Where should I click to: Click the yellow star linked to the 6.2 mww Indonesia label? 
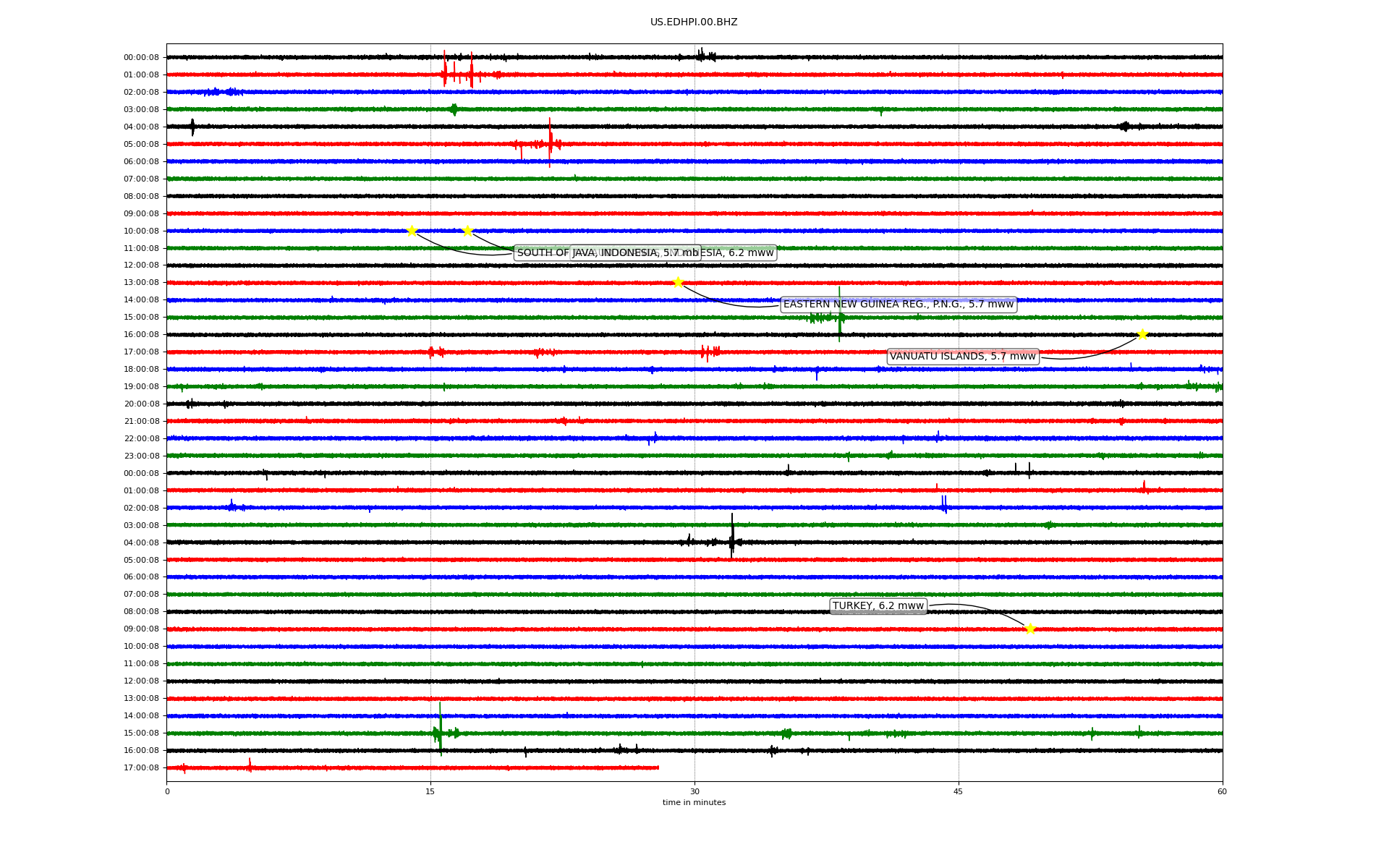click(467, 231)
